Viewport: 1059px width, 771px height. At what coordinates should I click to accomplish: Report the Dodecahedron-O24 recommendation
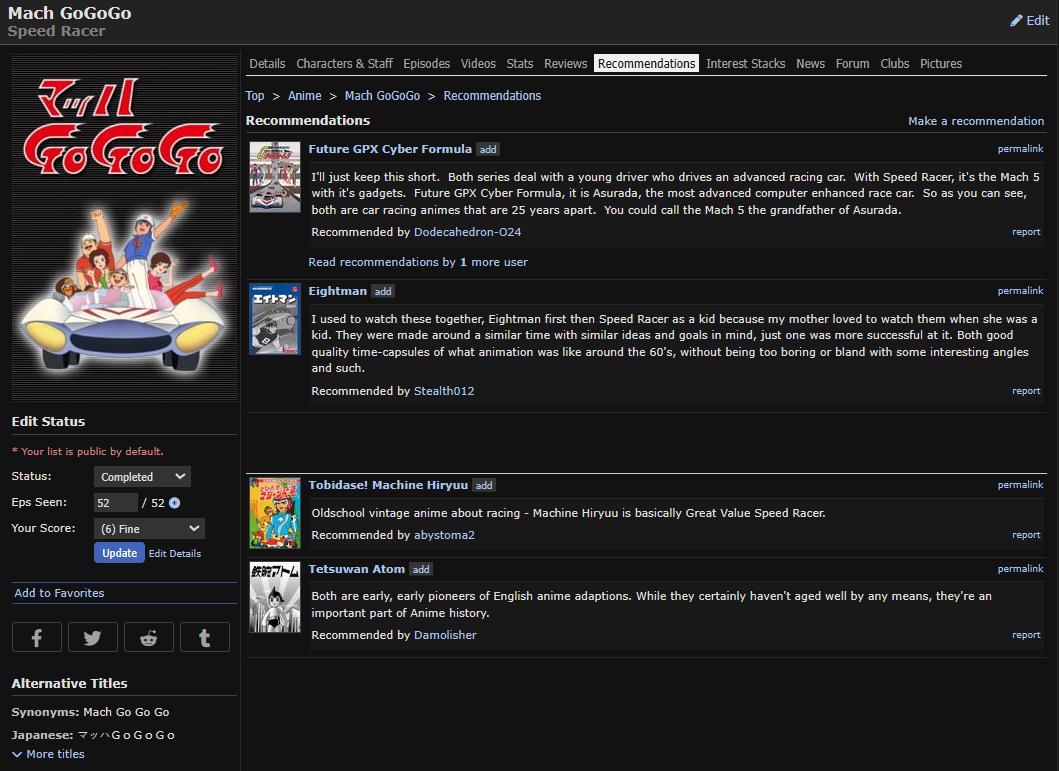point(1026,232)
